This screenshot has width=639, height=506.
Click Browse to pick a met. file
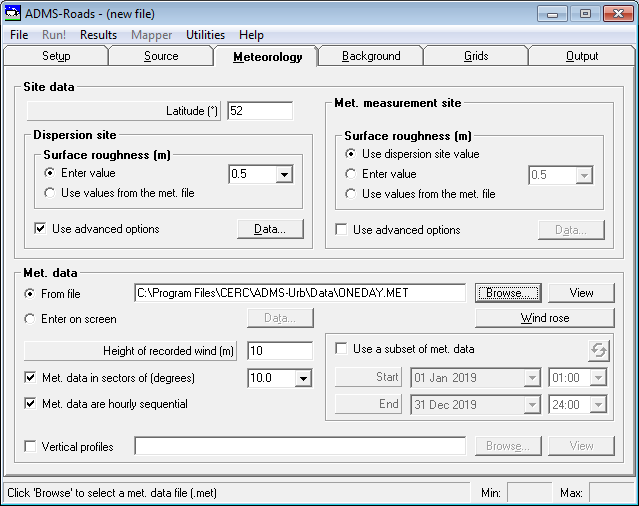coord(508,293)
